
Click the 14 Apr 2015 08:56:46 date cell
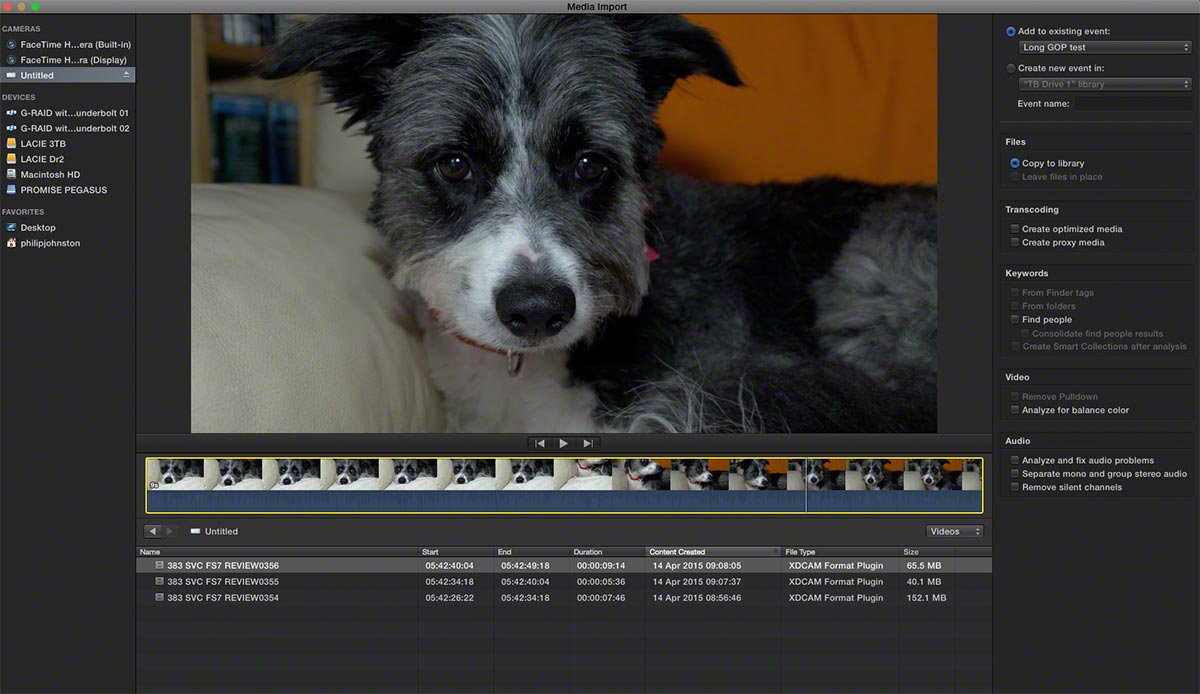(x=697, y=597)
